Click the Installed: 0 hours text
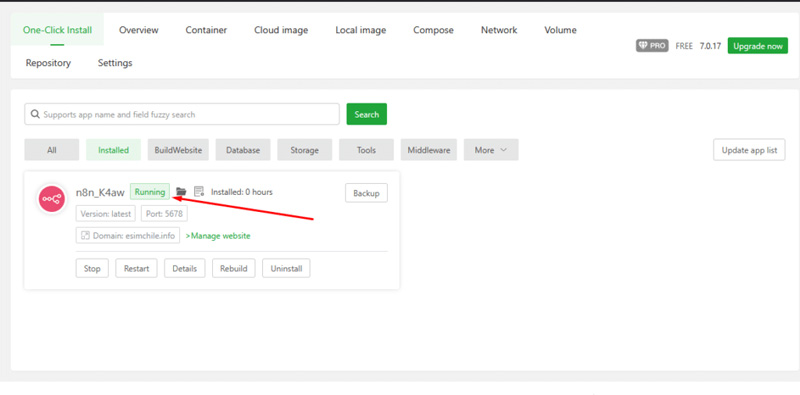The height and width of the screenshot is (395, 800). pos(242,192)
